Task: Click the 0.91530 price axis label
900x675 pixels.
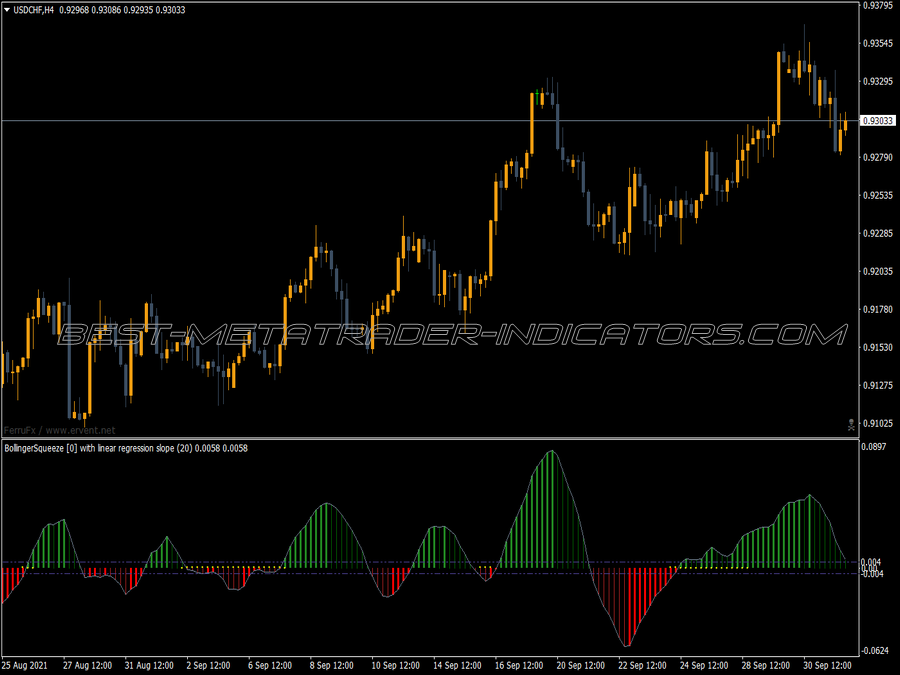Action: [878, 347]
